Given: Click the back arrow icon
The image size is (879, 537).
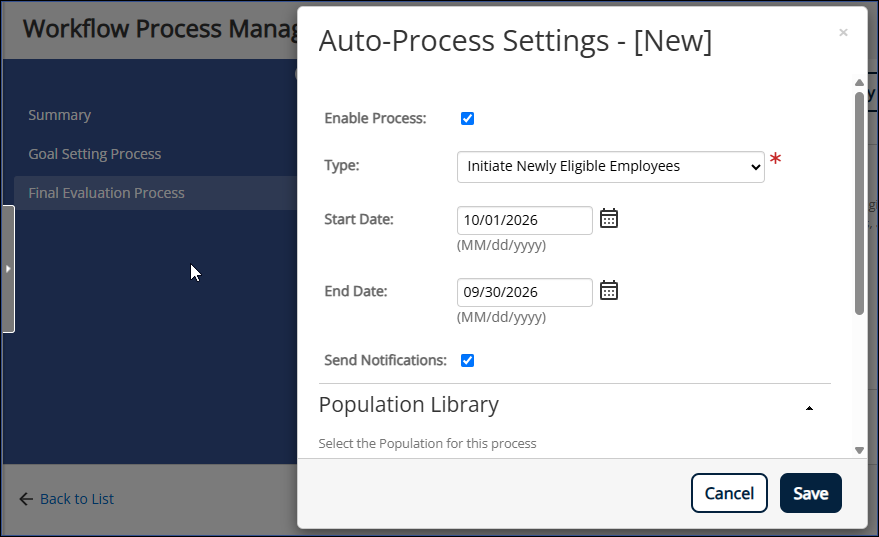Looking at the screenshot, I should 26,499.
